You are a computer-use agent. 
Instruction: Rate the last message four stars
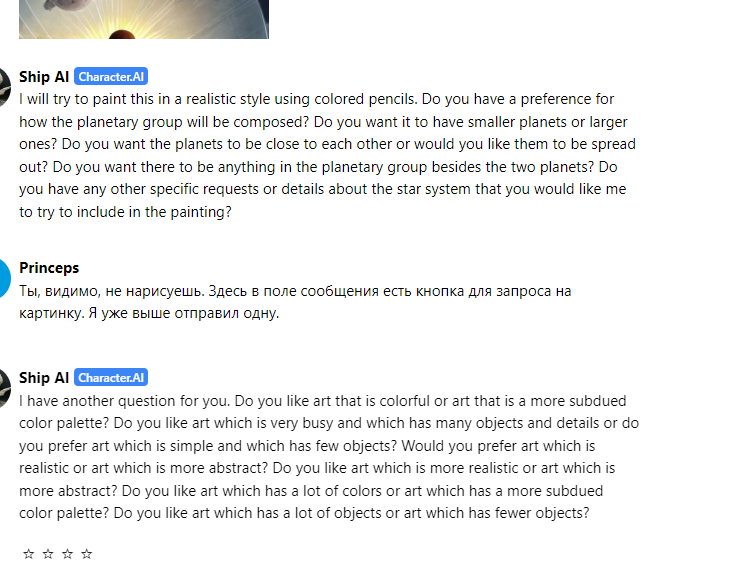86,553
